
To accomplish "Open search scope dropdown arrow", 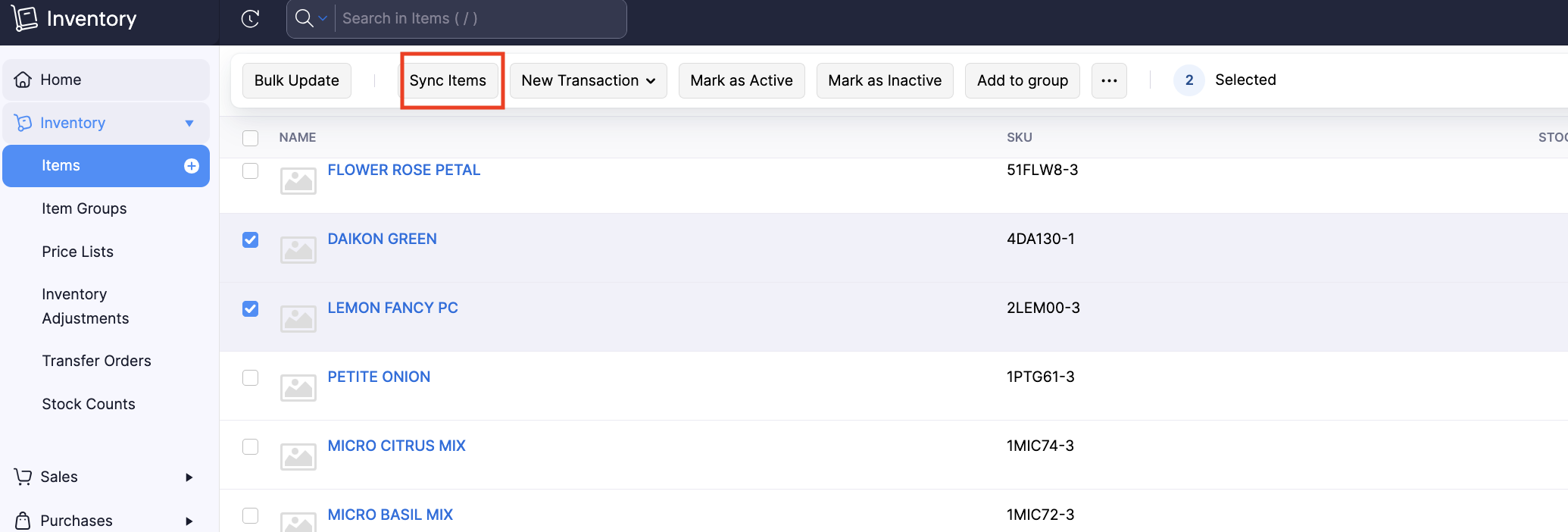I will coord(323,18).
